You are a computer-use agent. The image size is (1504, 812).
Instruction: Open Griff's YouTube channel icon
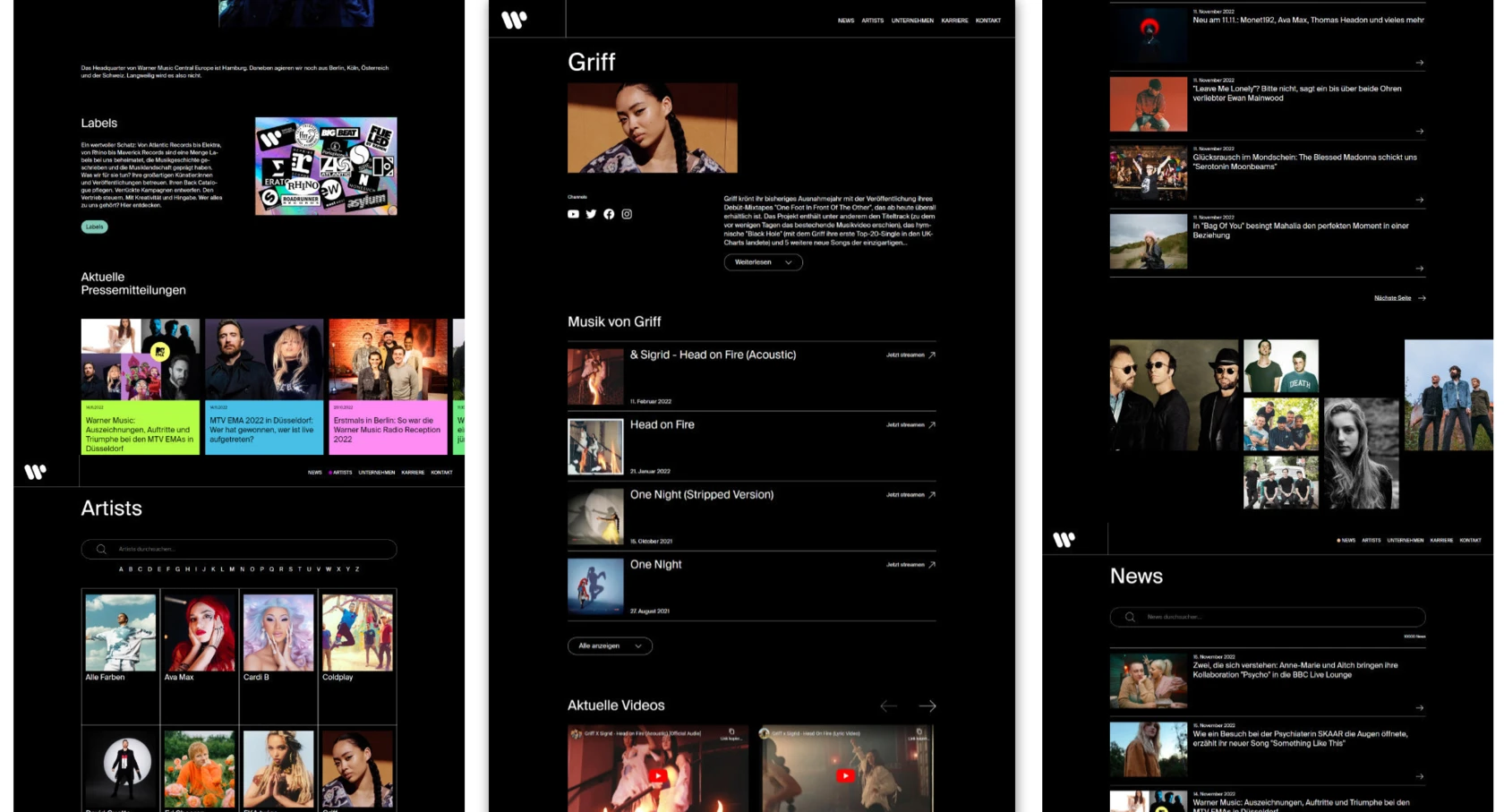573,214
